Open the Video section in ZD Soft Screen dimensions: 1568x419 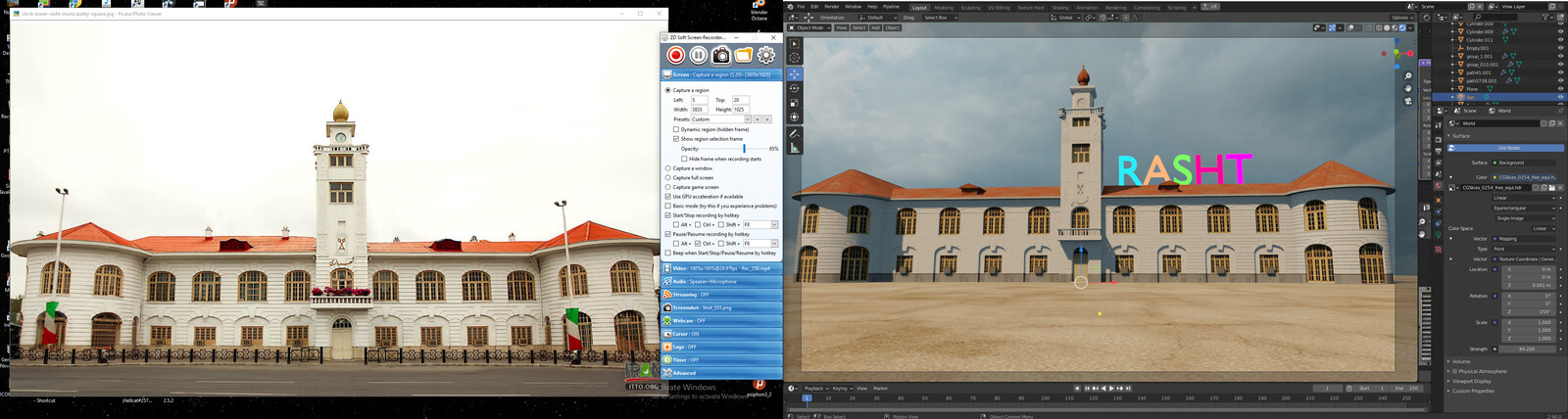point(722,268)
